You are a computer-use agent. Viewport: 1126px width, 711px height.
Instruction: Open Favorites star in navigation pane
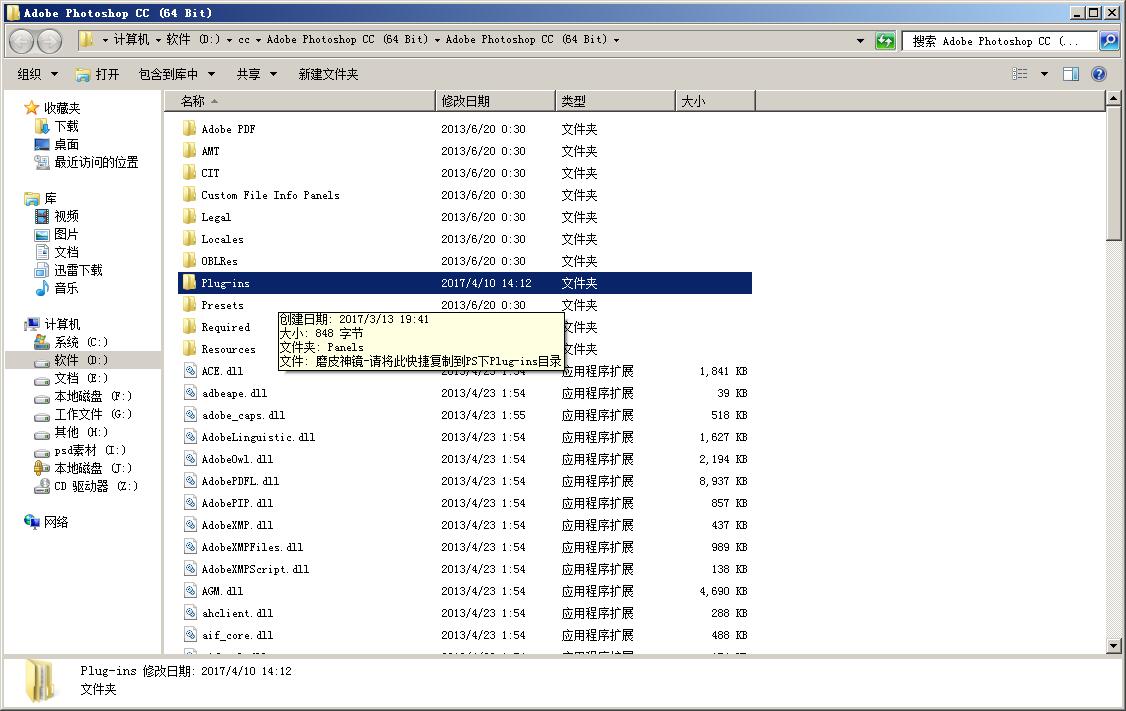click(32, 108)
